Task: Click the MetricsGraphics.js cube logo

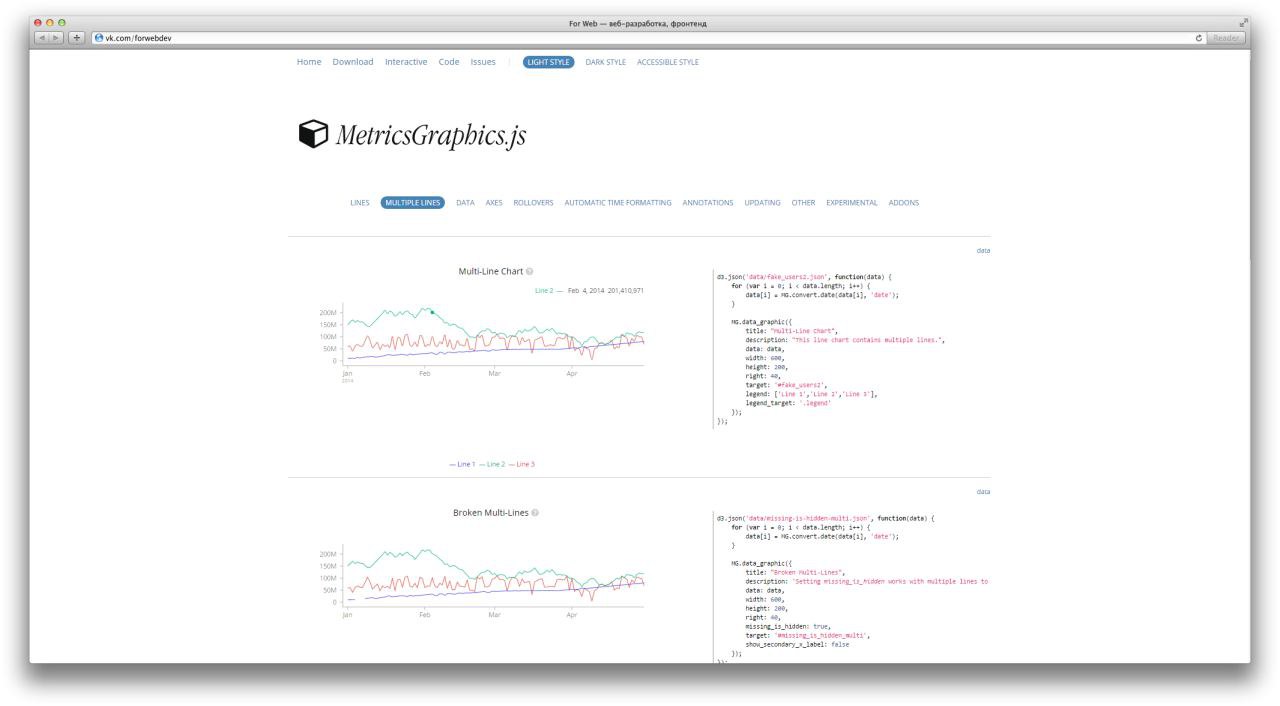Action: [313, 134]
